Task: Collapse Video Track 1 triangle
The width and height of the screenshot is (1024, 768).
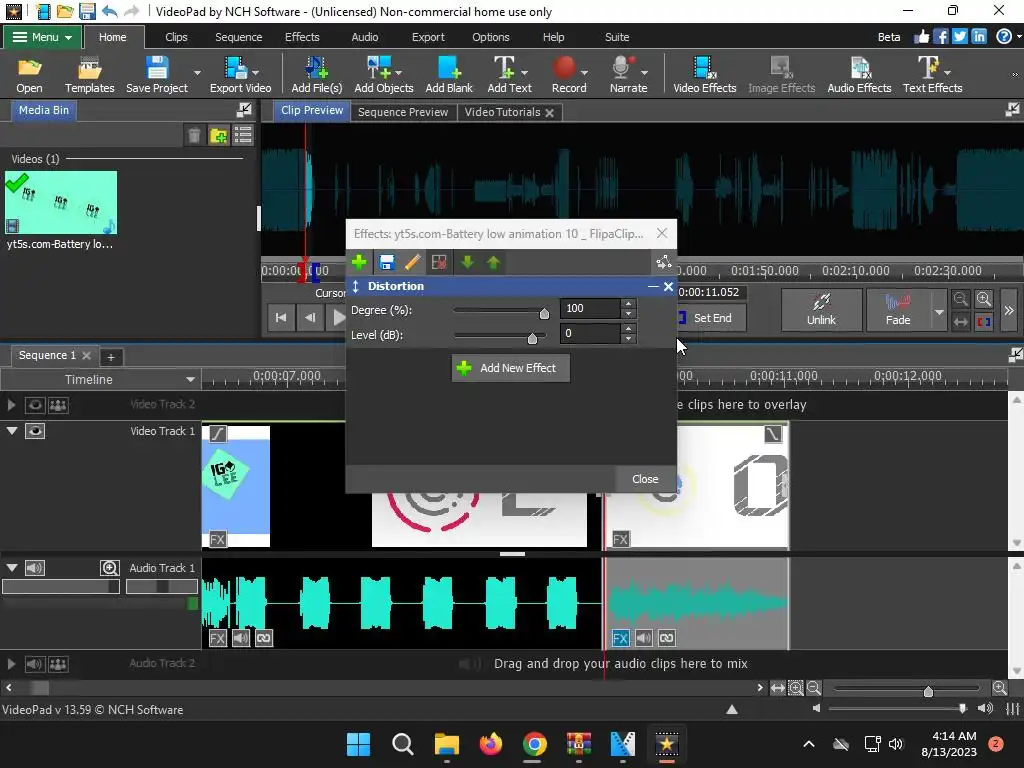Action: 12,431
